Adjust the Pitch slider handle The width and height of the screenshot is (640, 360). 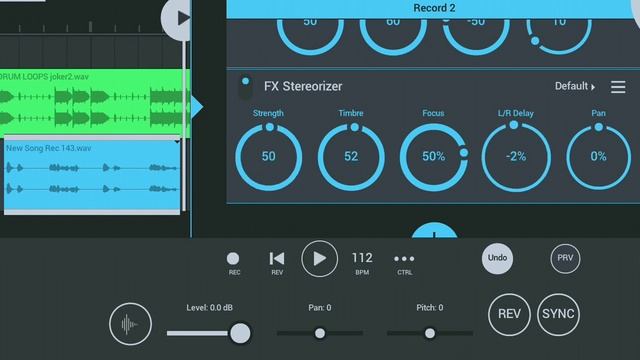pos(430,333)
